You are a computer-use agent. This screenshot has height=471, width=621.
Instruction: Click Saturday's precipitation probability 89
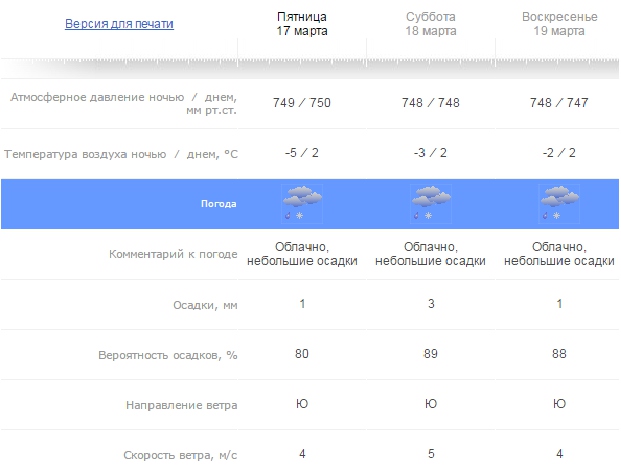pyautogui.click(x=431, y=354)
